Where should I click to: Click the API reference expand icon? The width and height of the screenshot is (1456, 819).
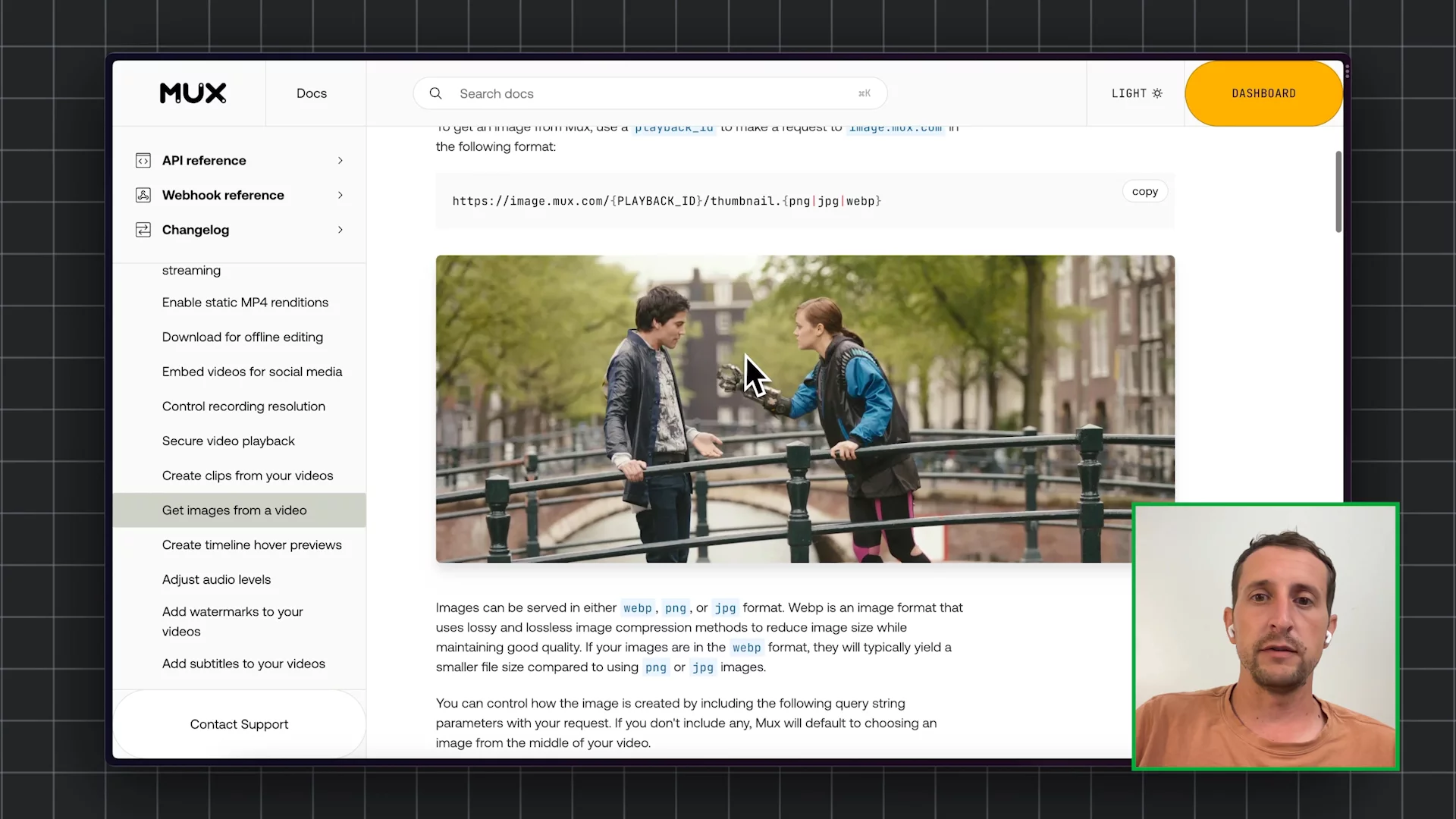340,160
